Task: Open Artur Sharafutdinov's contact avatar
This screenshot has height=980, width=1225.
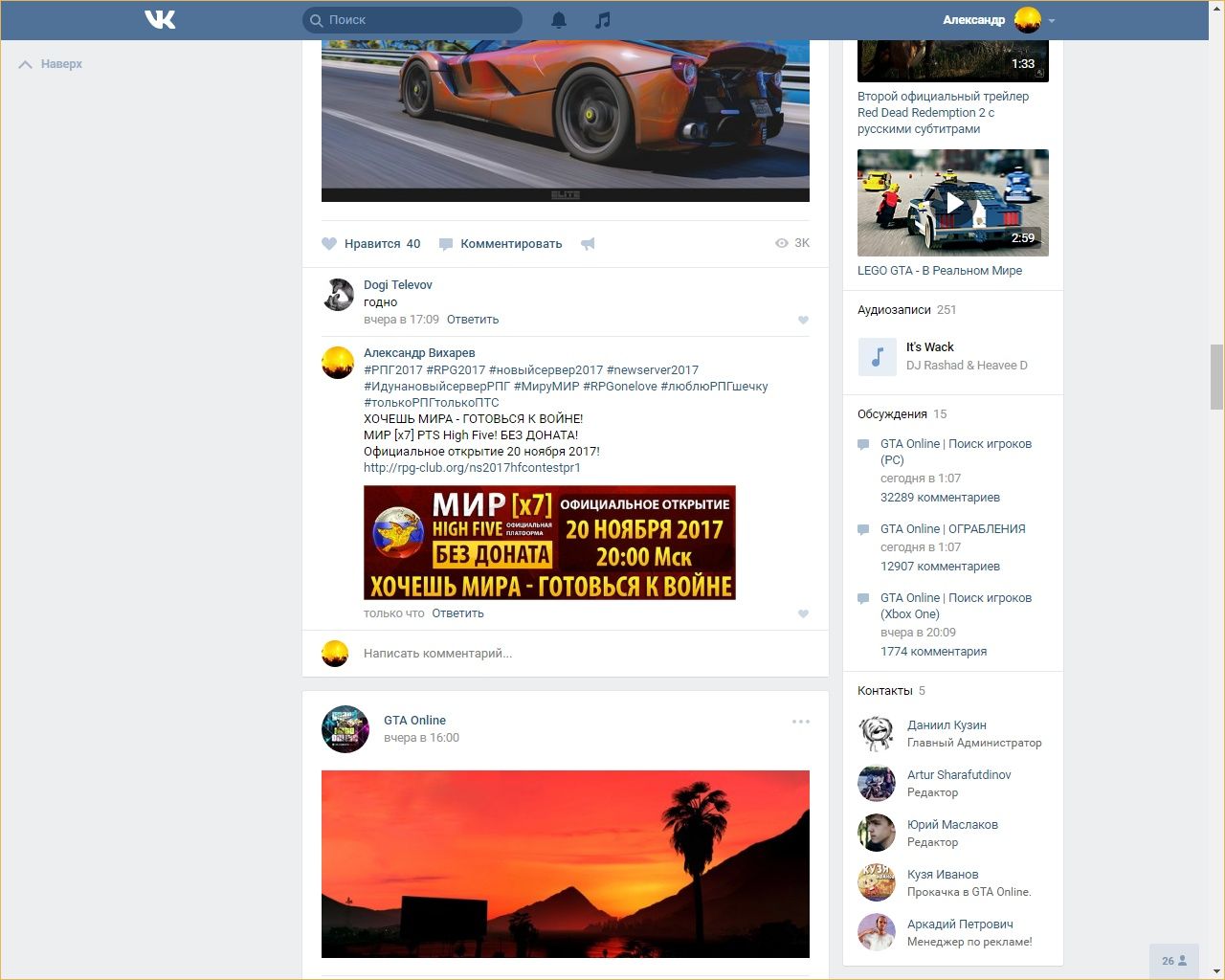Action: pyautogui.click(x=877, y=784)
